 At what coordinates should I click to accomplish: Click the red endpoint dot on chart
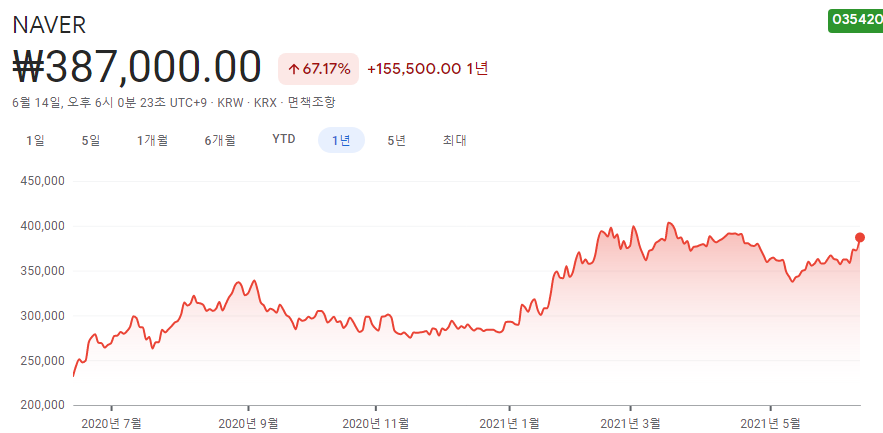860,237
